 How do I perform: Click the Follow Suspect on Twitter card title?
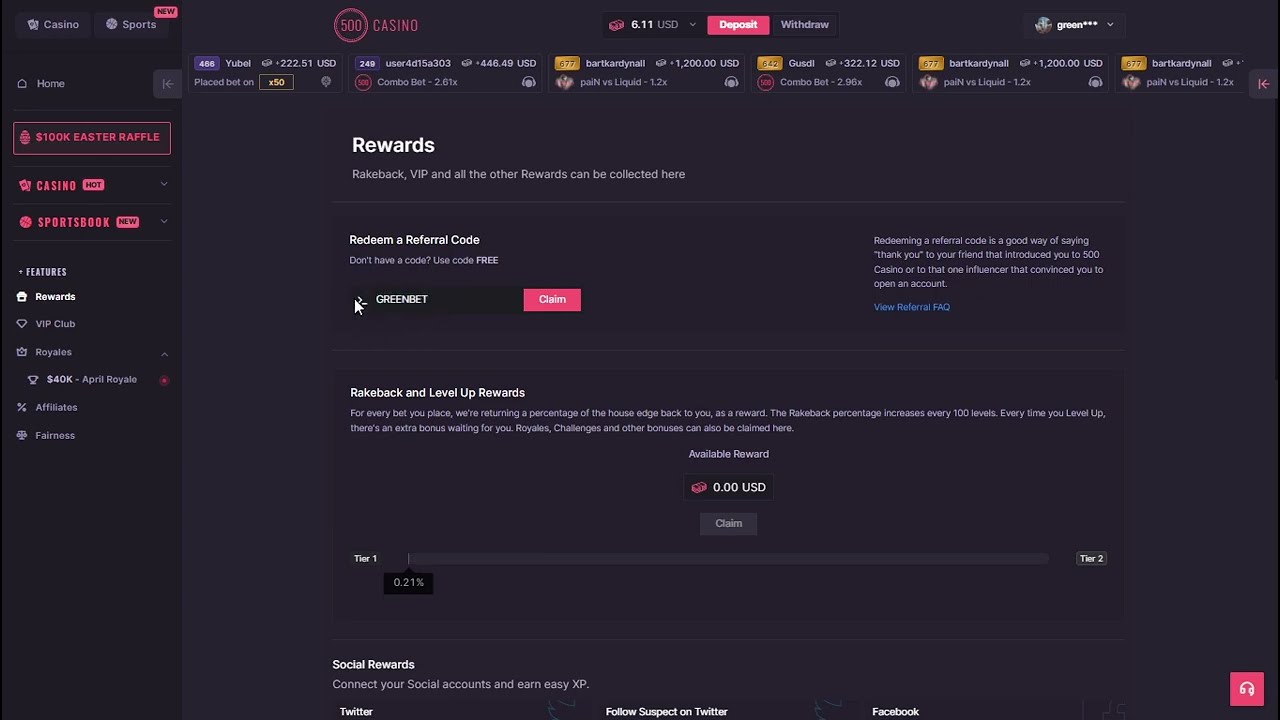click(x=666, y=712)
